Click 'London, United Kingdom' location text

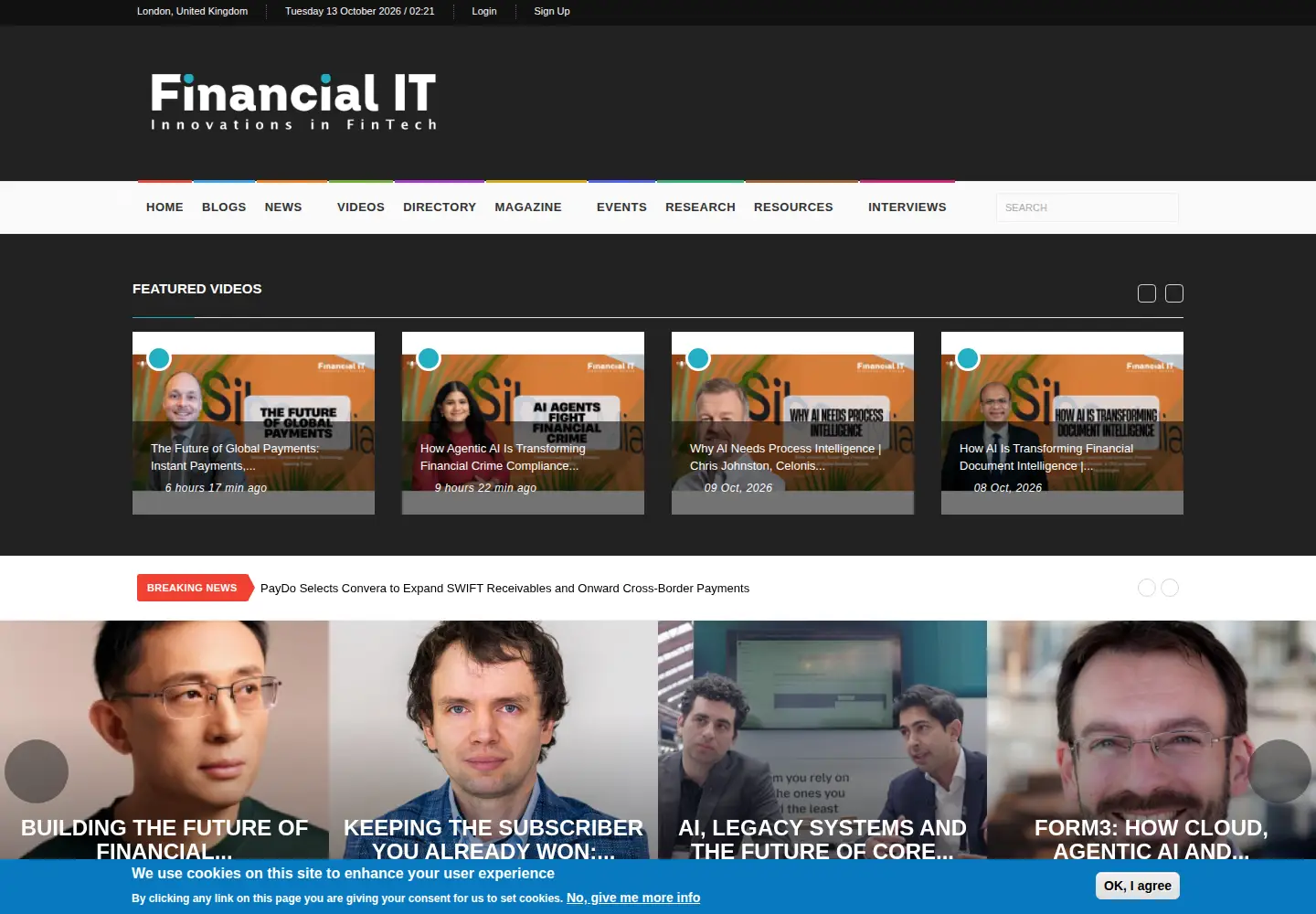pyautogui.click(x=192, y=11)
